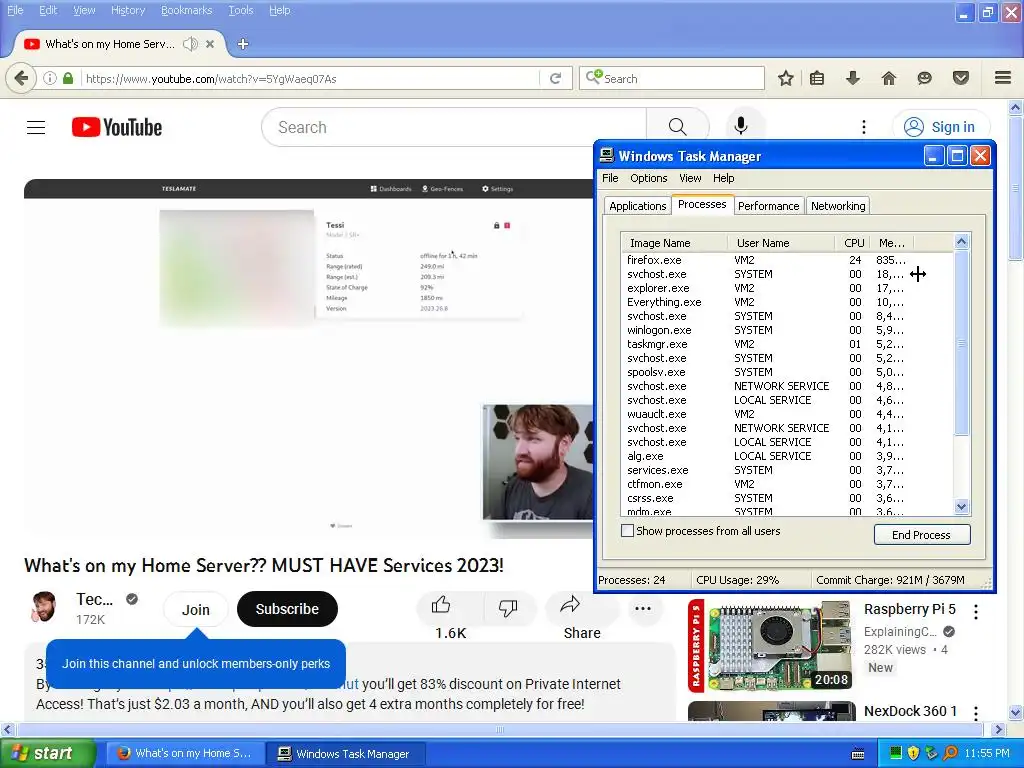
Task: Open options for Raspberry Pi 5 video
Action: (x=976, y=612)
